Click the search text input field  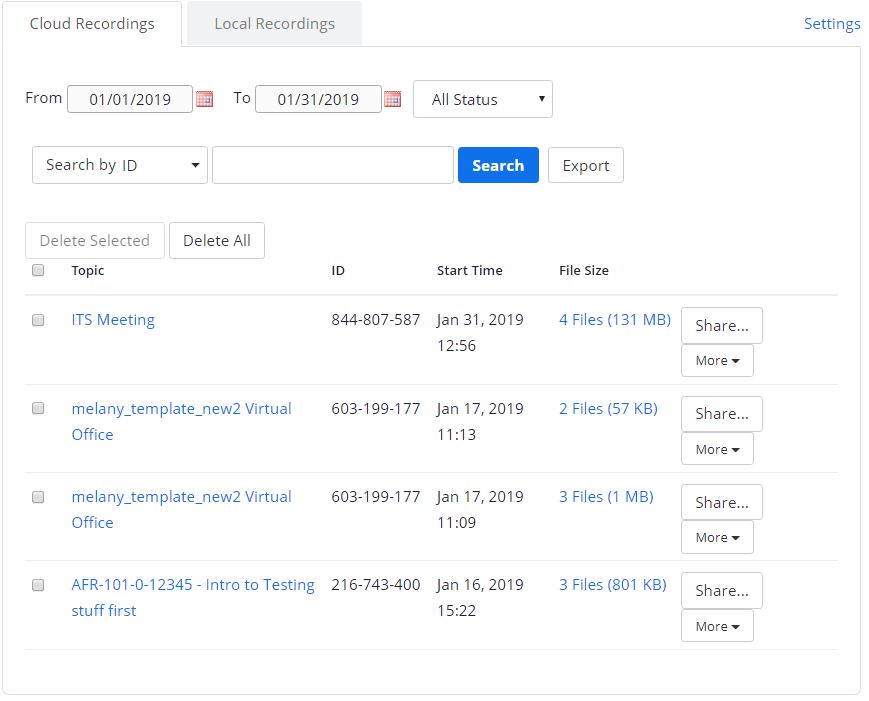[x=332, y=165]
